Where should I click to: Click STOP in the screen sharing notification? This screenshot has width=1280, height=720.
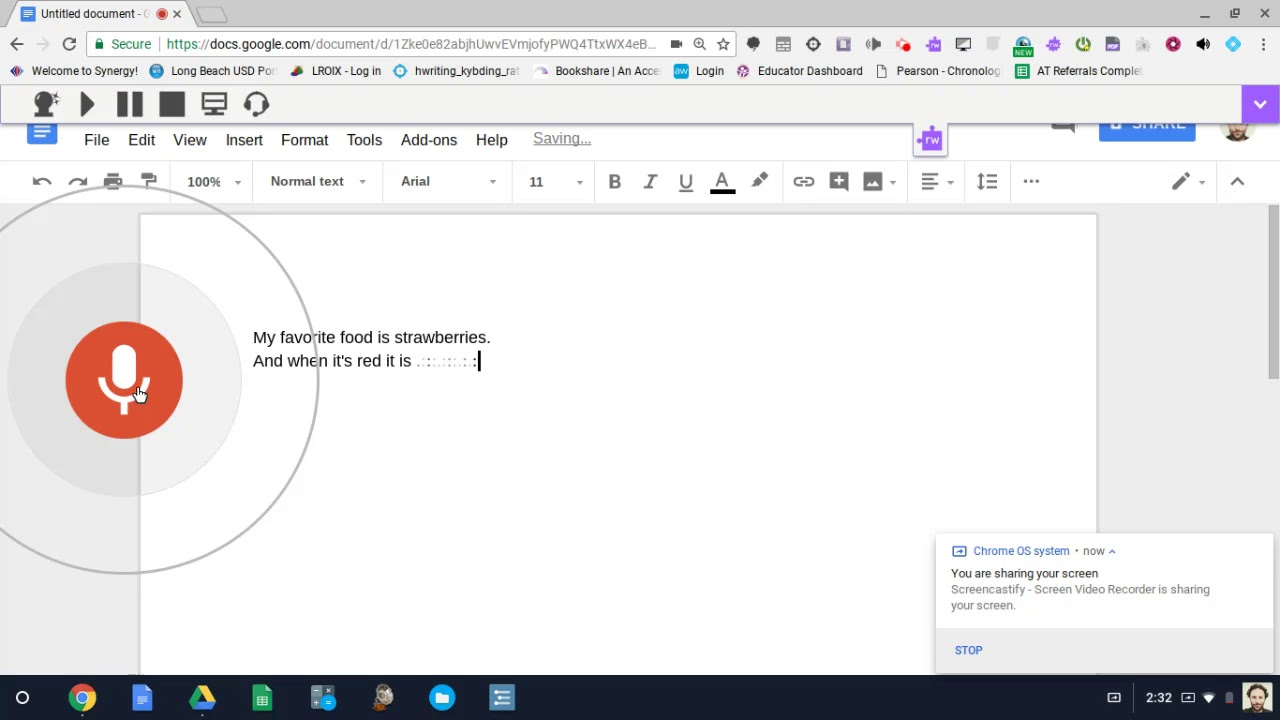(x=968, y=650)
